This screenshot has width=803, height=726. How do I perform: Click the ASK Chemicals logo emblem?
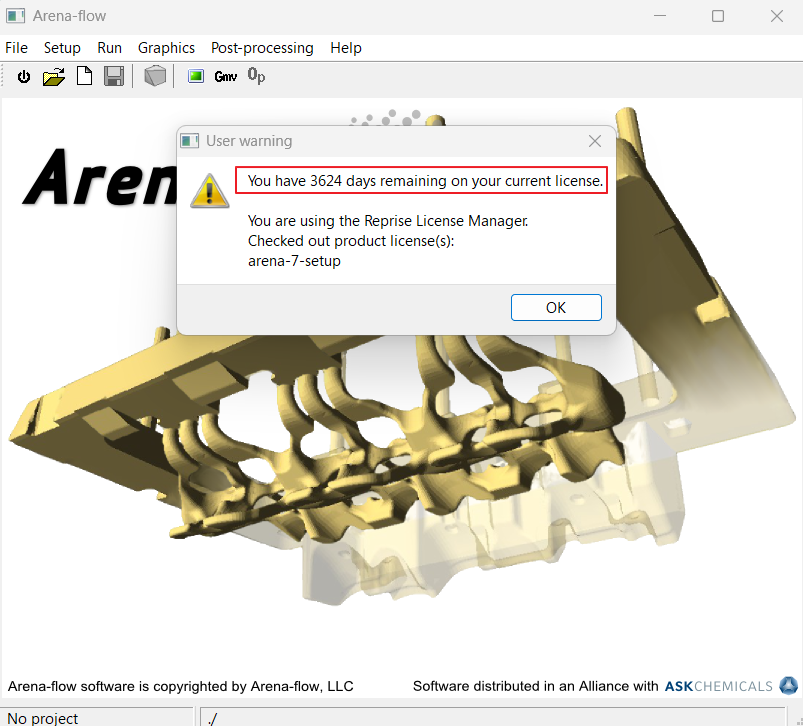[788, 686]
